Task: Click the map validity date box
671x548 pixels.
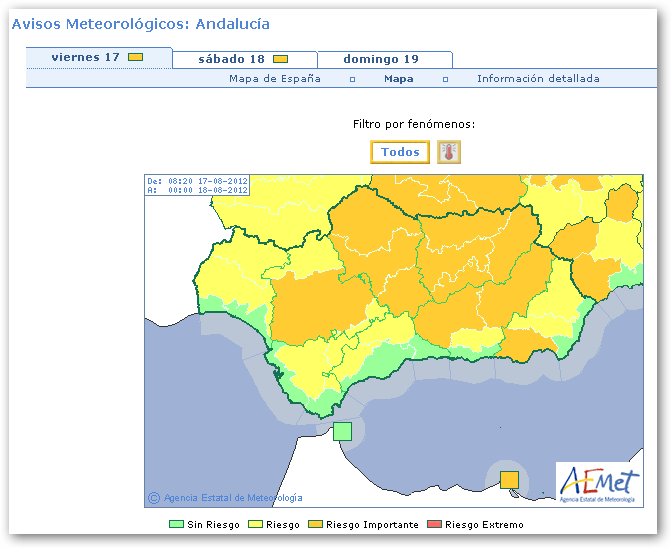Action: 197,185
